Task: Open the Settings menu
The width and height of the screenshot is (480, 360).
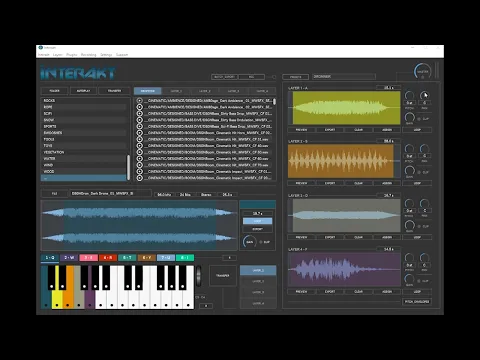Action: tap(106, 55)
